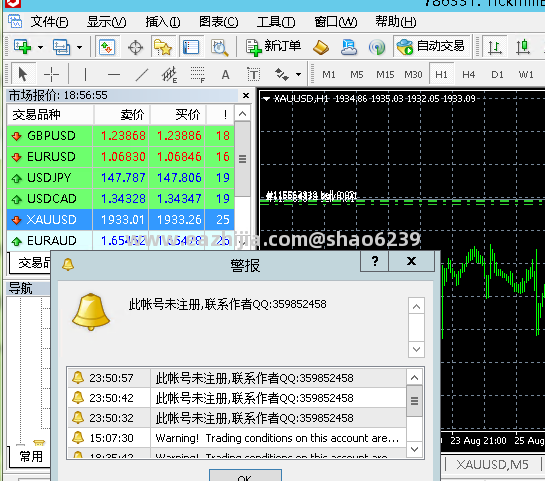
Task: Open the cloud VPS hosting icon
Action: tap(349, 47)
